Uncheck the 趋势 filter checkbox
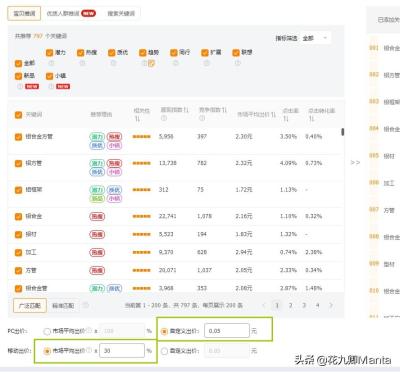Screen dimensions: 400x374 click(143, 53)
